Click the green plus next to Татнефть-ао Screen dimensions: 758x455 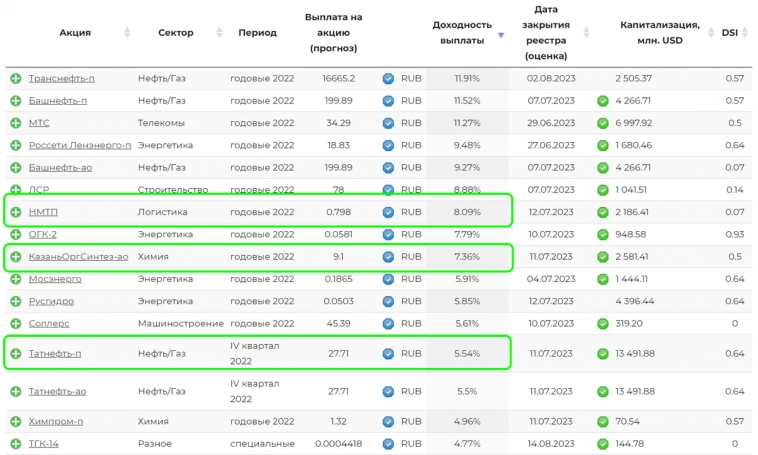(x=16, y=391)
